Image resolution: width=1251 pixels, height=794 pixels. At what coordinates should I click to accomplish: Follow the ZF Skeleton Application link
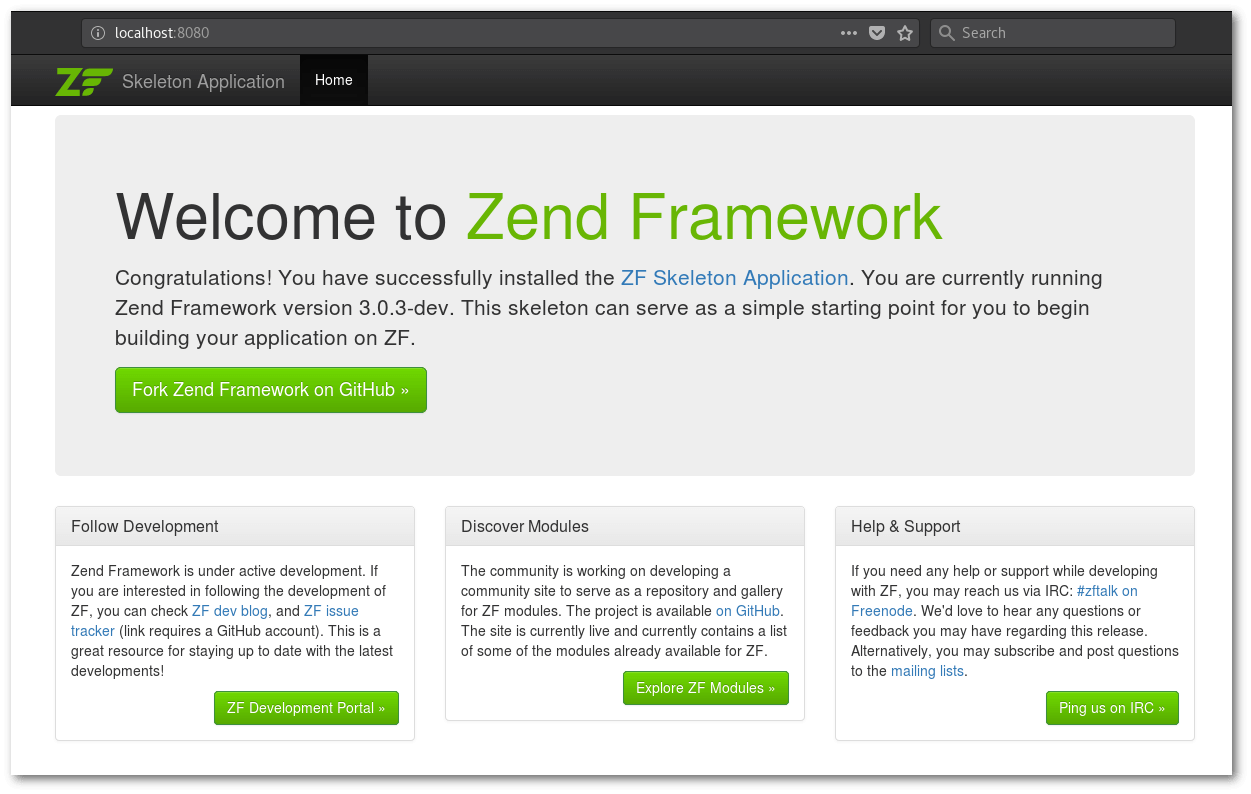point(735,278)
